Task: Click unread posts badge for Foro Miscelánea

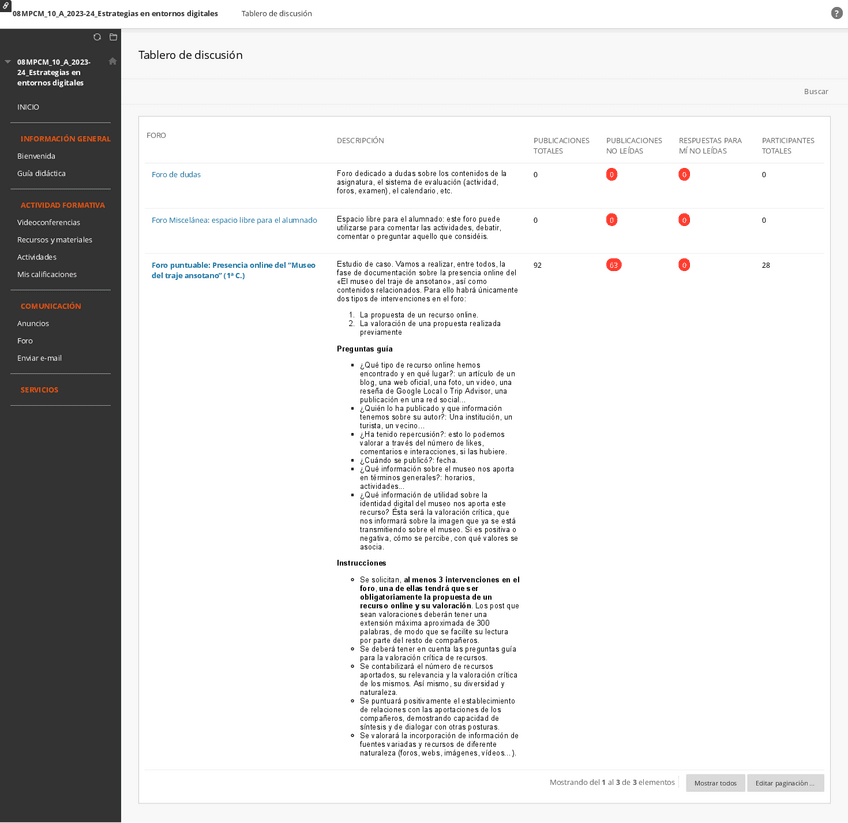Action: (611, 220)
